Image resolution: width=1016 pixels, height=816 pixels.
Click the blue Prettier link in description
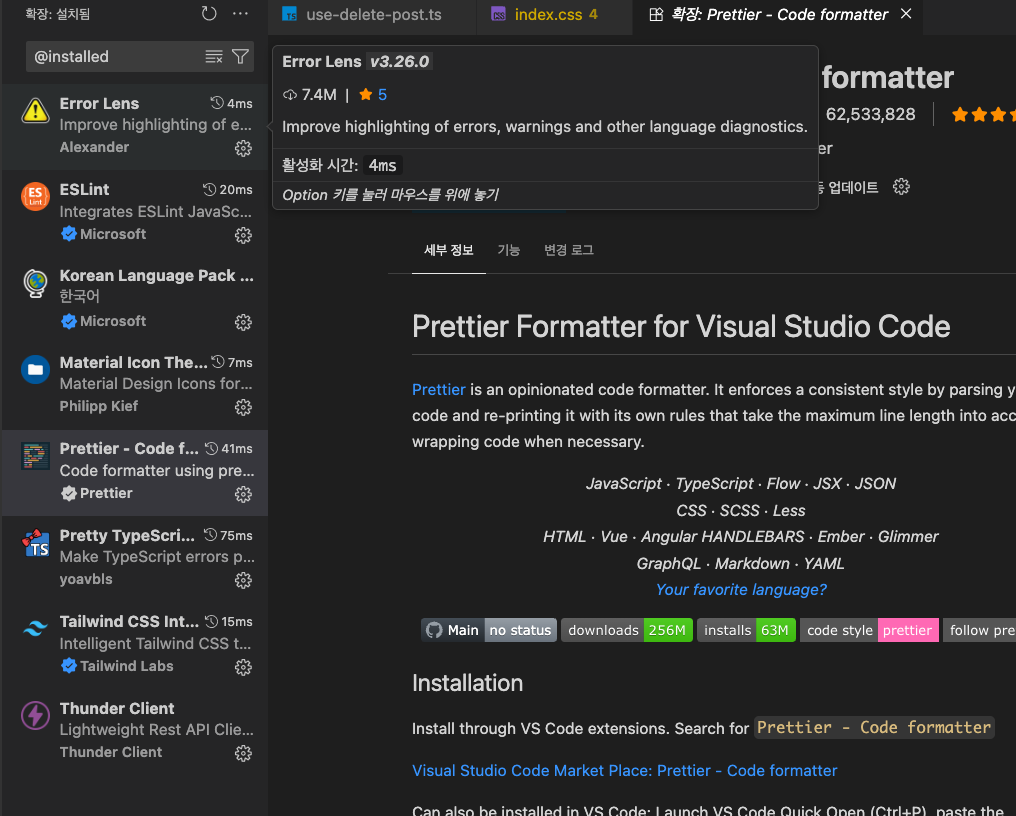438,389
